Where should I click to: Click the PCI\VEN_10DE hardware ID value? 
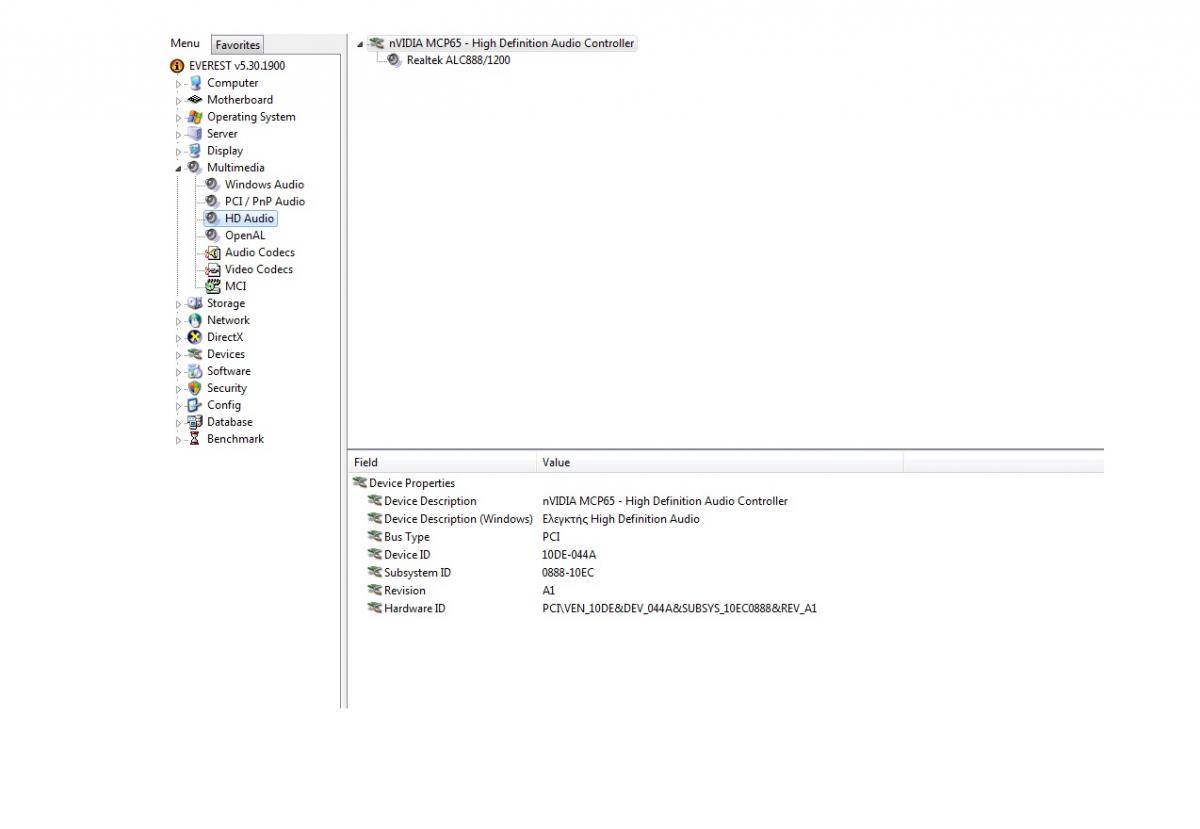pyautogui.click(x=679, y=609)
